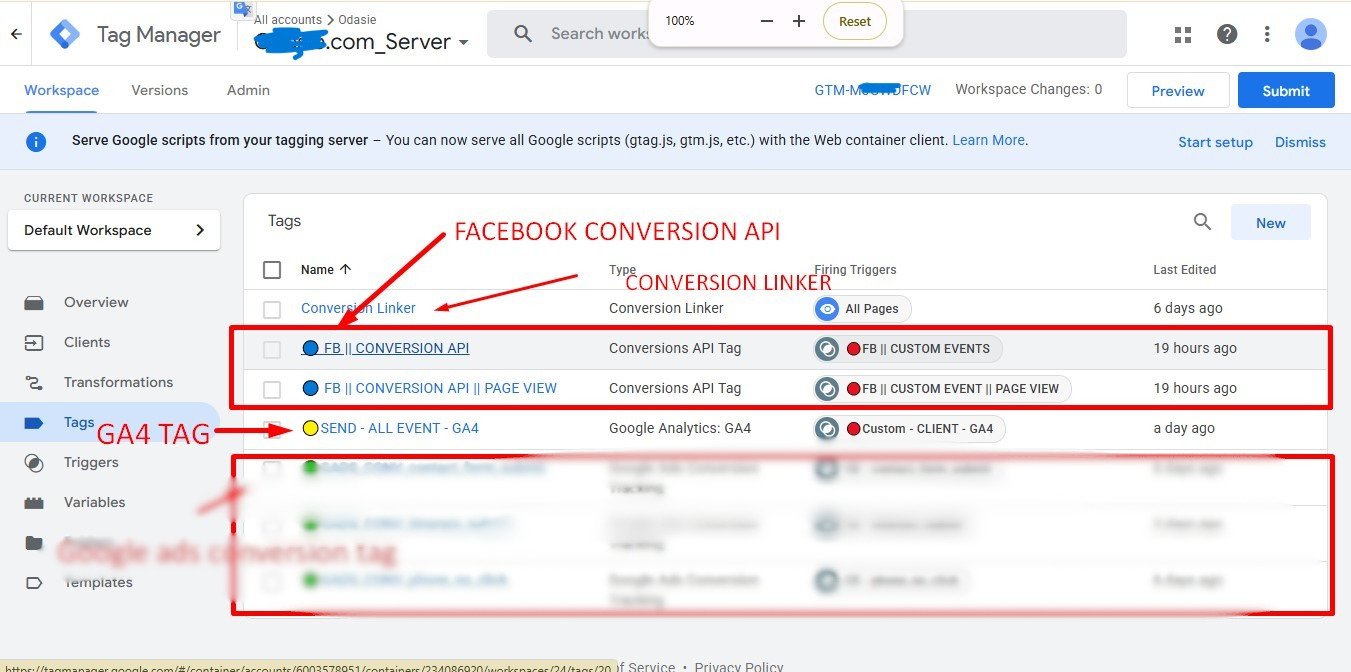The image size is (1351, 672).
Task: Switch to the Workspace tab
Action: click(x=62, y=90)
